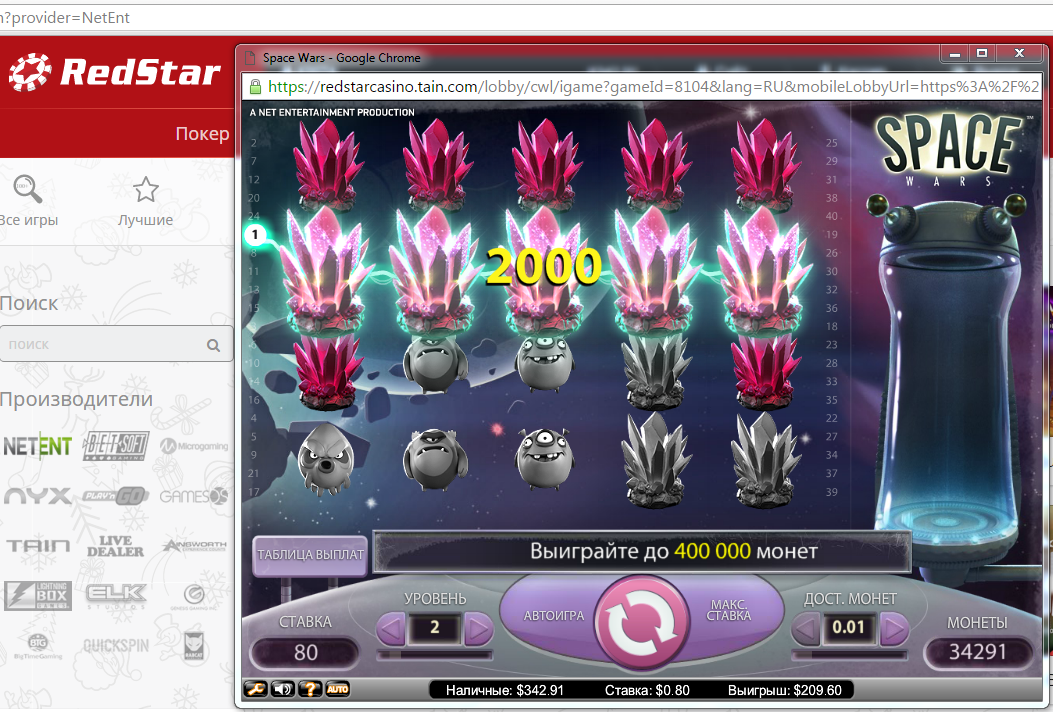The height and width of the screenshot is (712, 1053).
Task: Click the Макс. ставка max bet button
Action: pyautogui.click(x=729, y=610)
